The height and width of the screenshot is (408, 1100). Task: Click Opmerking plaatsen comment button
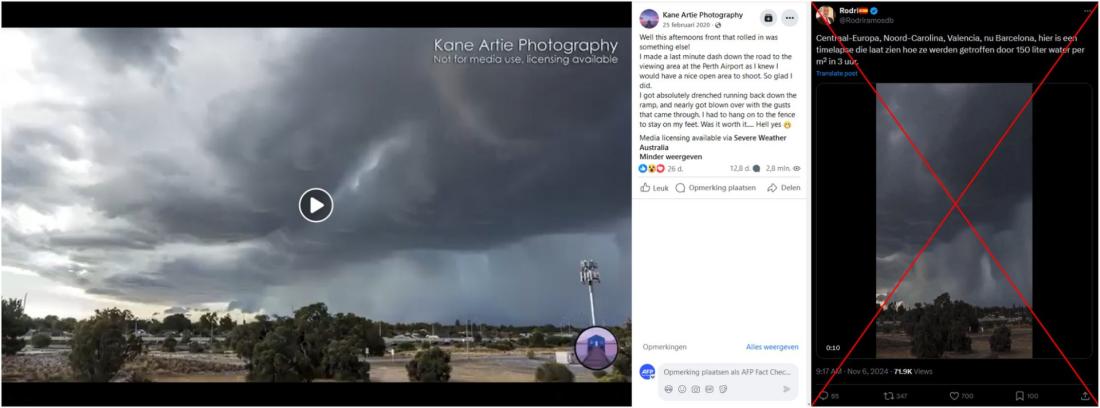pyautogui.click(x=716, y=188)
